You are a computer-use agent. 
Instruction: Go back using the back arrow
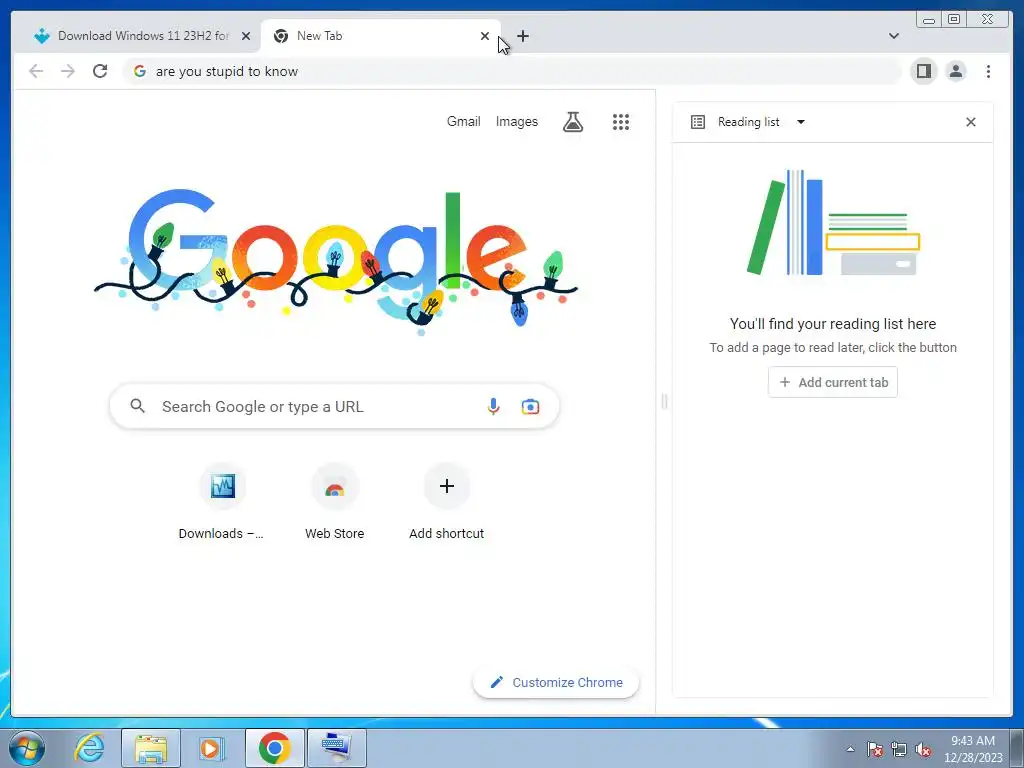pos(36,71)
